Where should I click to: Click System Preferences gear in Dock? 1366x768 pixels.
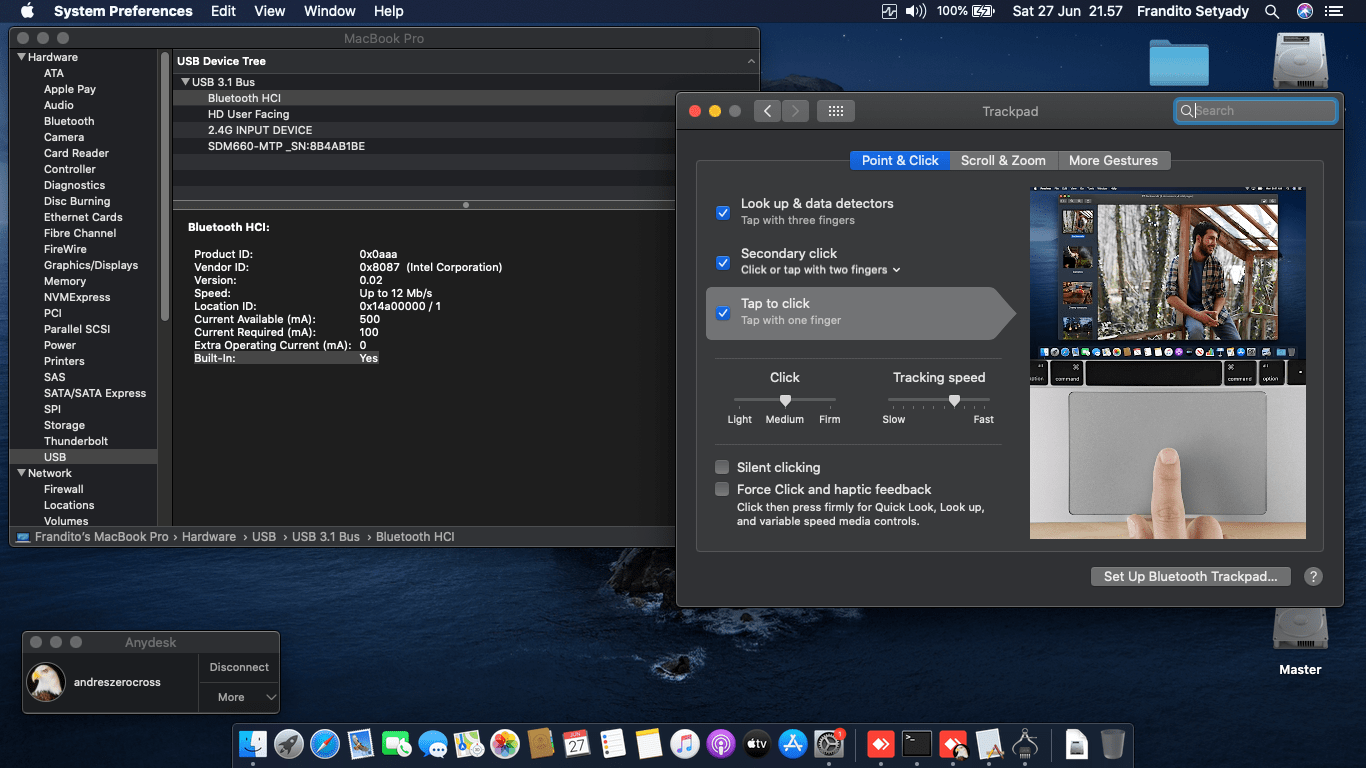pos(829,744)
